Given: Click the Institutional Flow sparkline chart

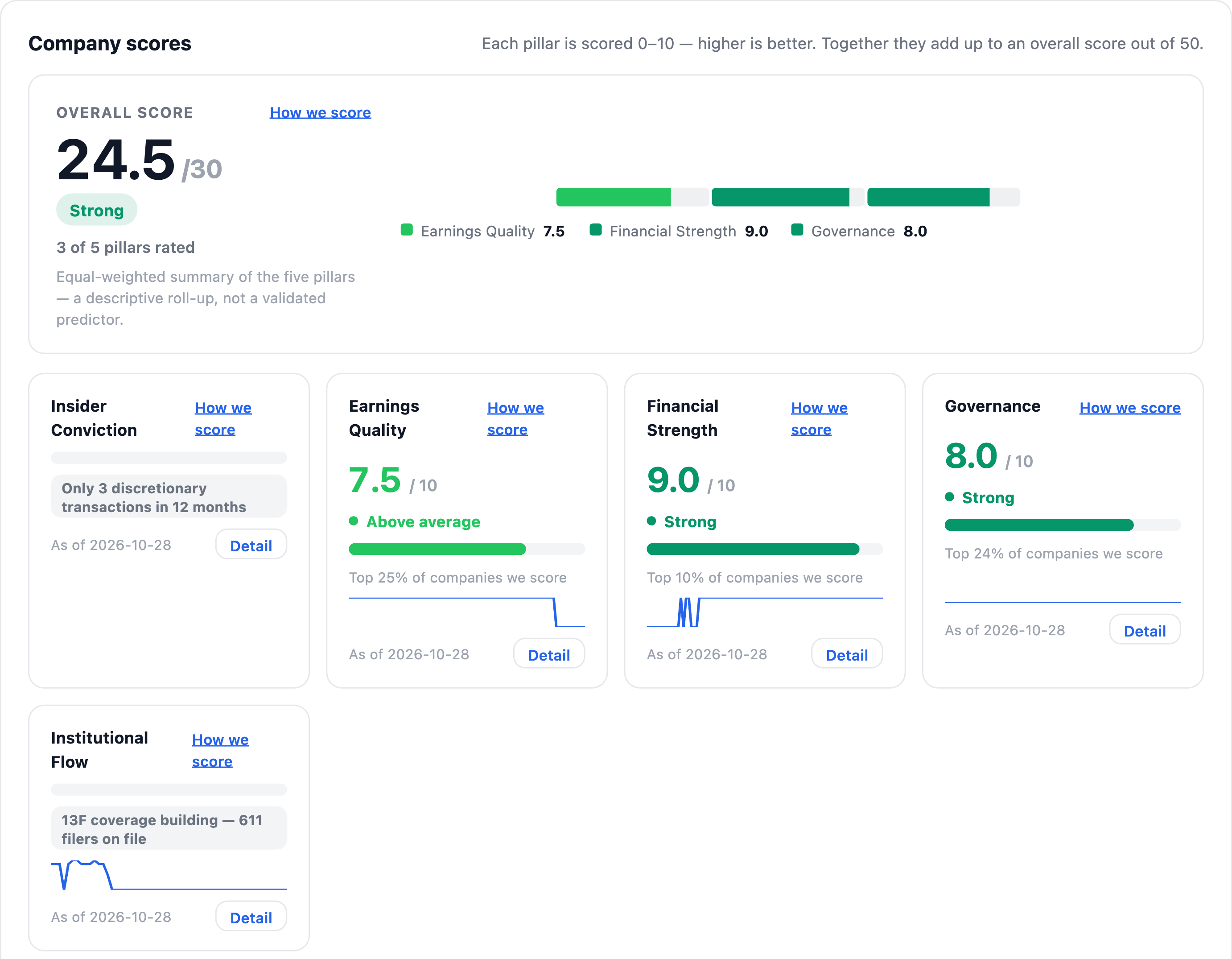Looking at the screenshot, I should tap(169, 875).
